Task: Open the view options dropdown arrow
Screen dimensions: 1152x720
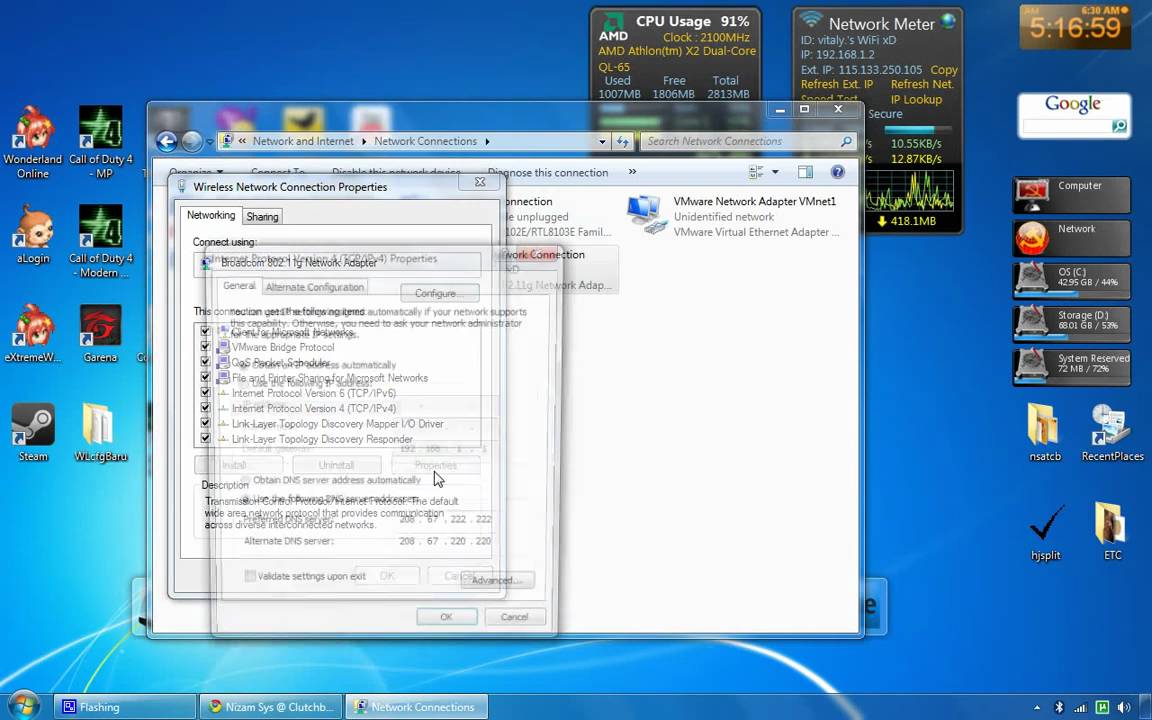Action: [775, 172]
